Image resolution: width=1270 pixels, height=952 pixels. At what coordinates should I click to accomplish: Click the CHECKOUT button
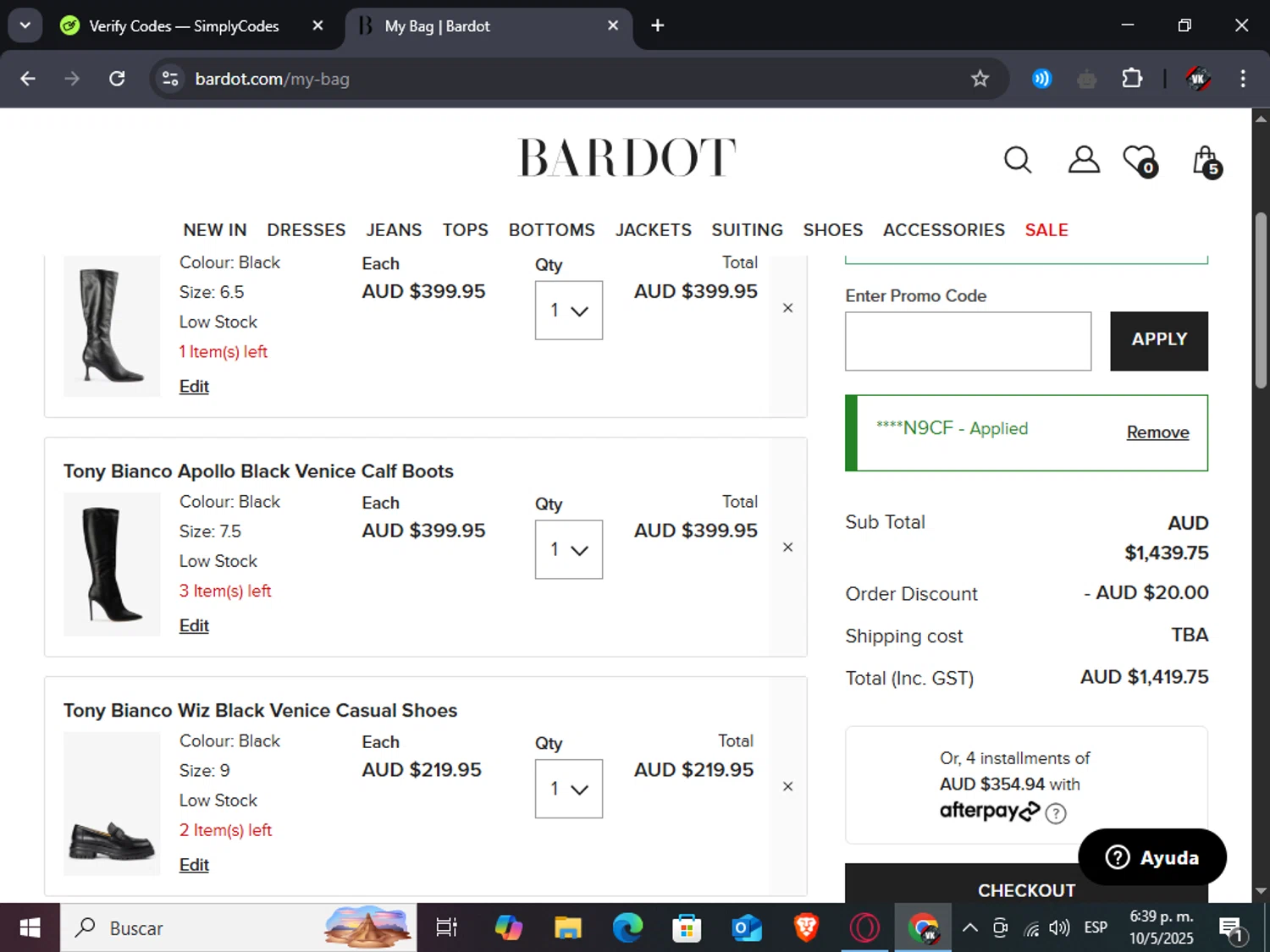1026,884
